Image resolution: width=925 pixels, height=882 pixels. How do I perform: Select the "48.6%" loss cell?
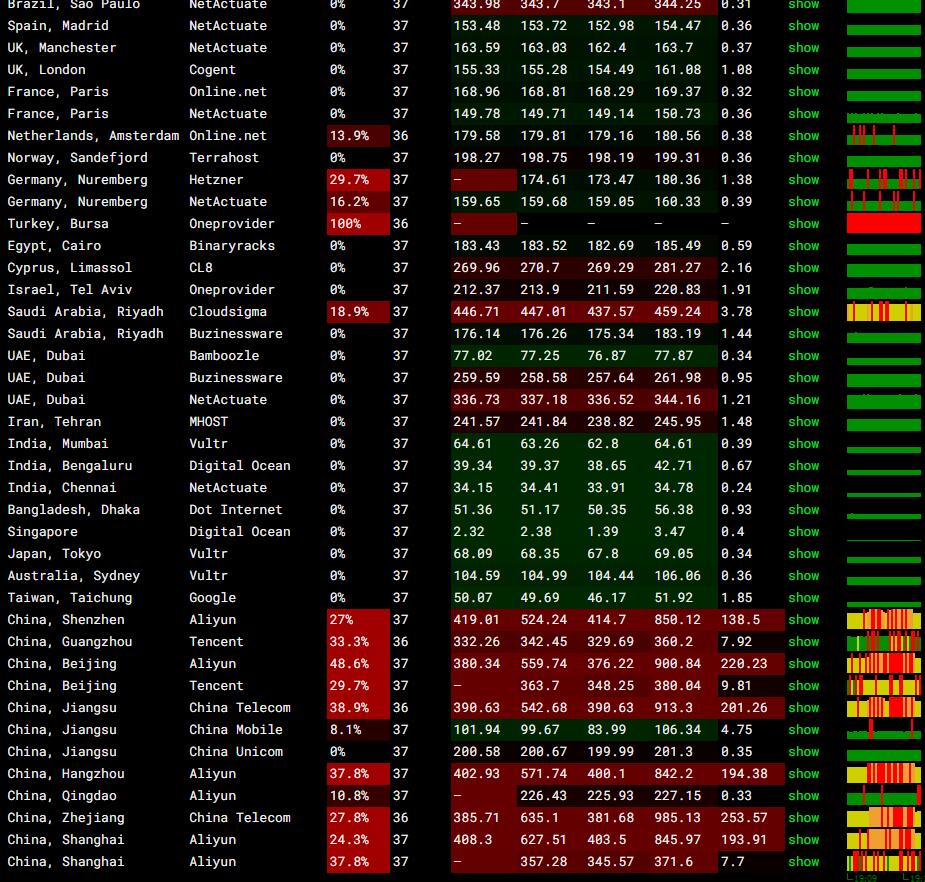tap(358, 664)
